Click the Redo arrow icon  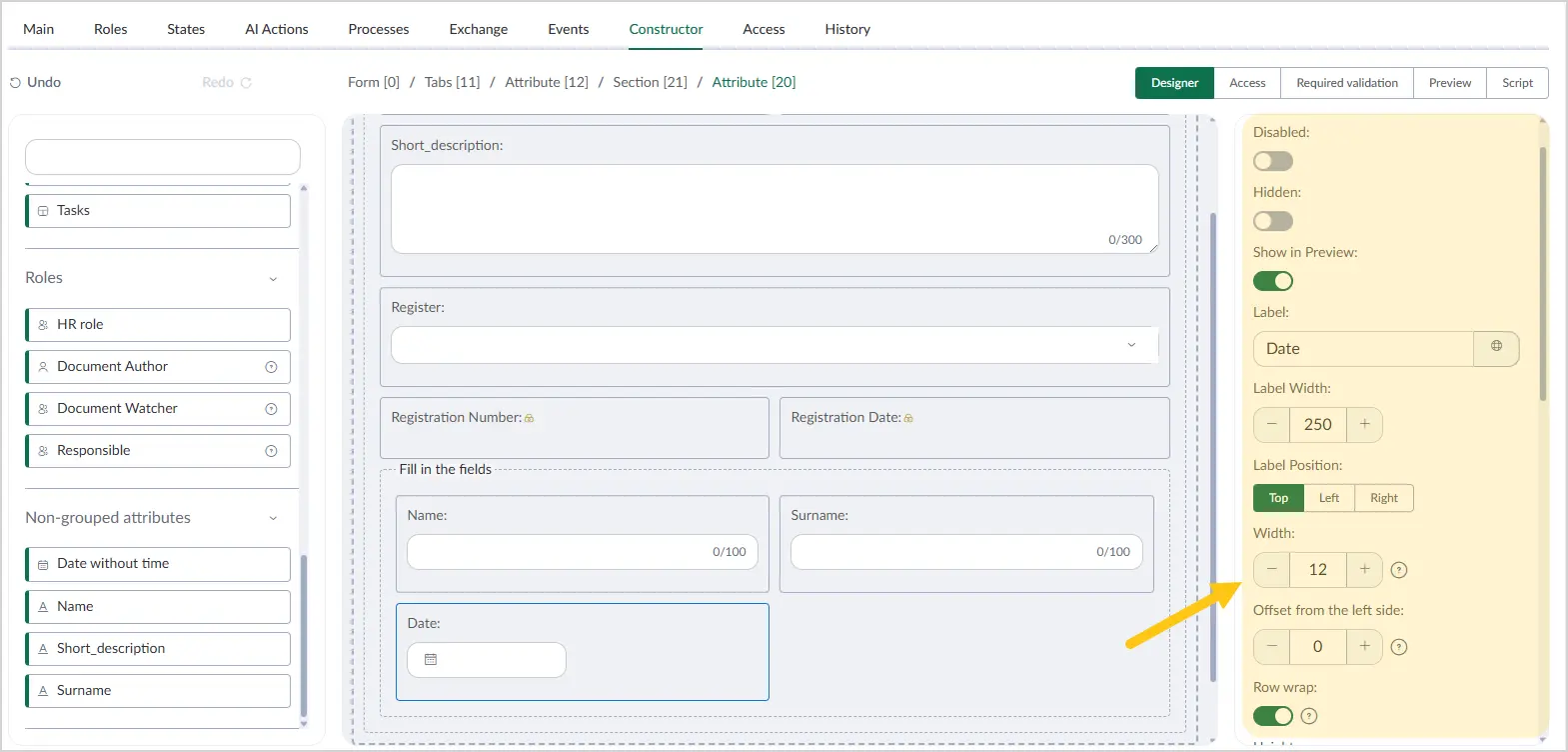(246, 83)
